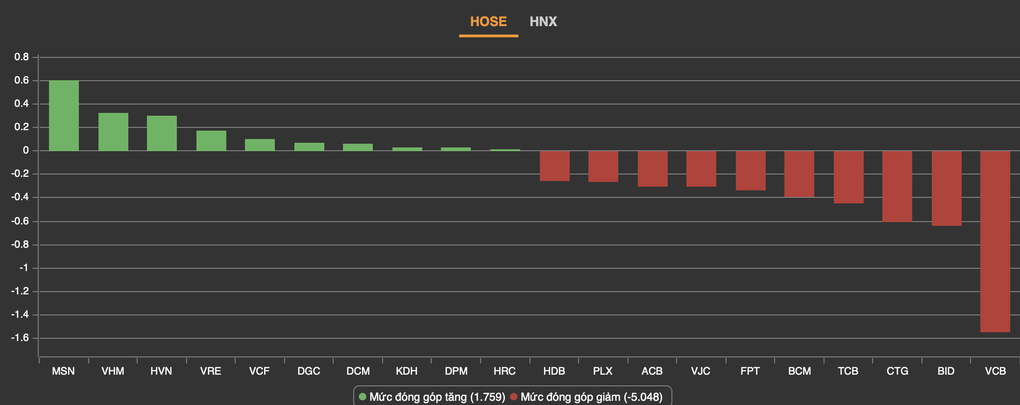Click the green VRE bar

[211, 140]
